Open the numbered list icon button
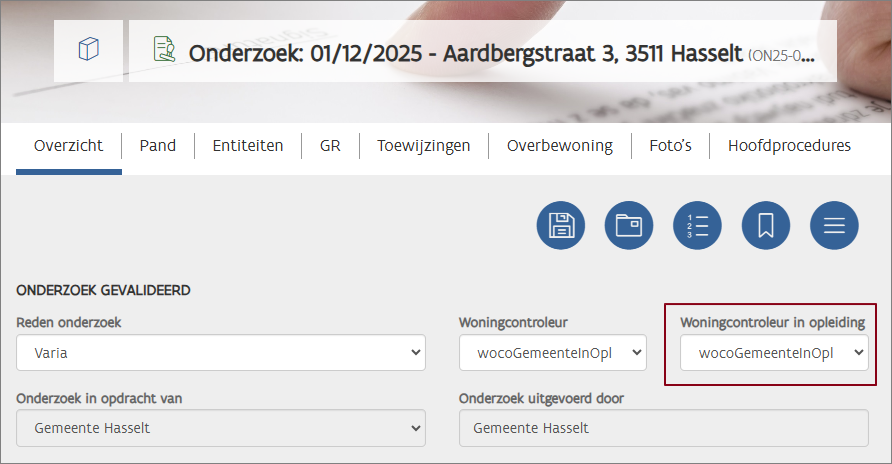Image resolution: width=892 pixels, height=464 pixels. coord(697,225)
